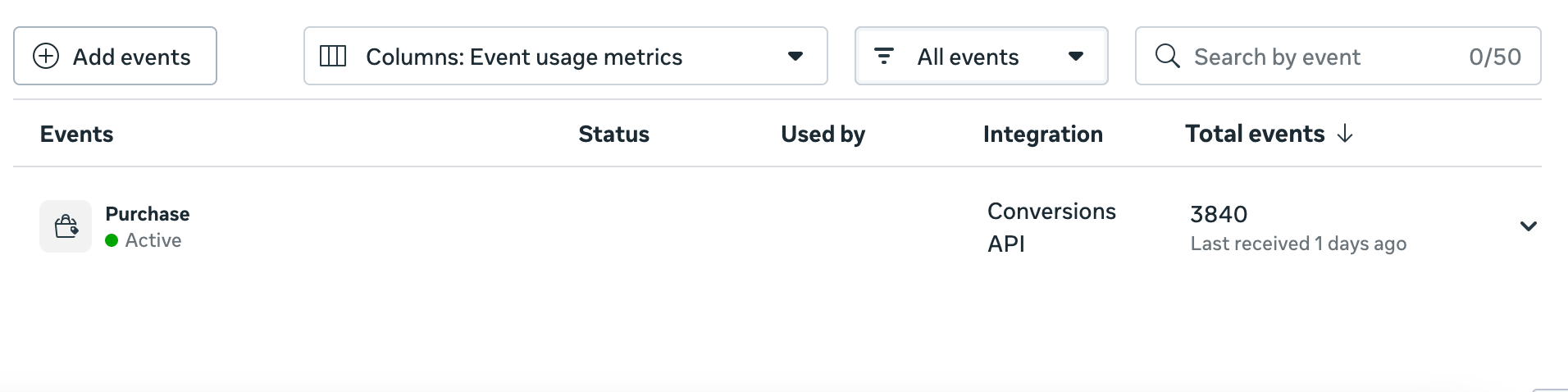Click the columns grid icon
Image resolution: width=1568 pixels, height=392 pixels.
[333, 56]
